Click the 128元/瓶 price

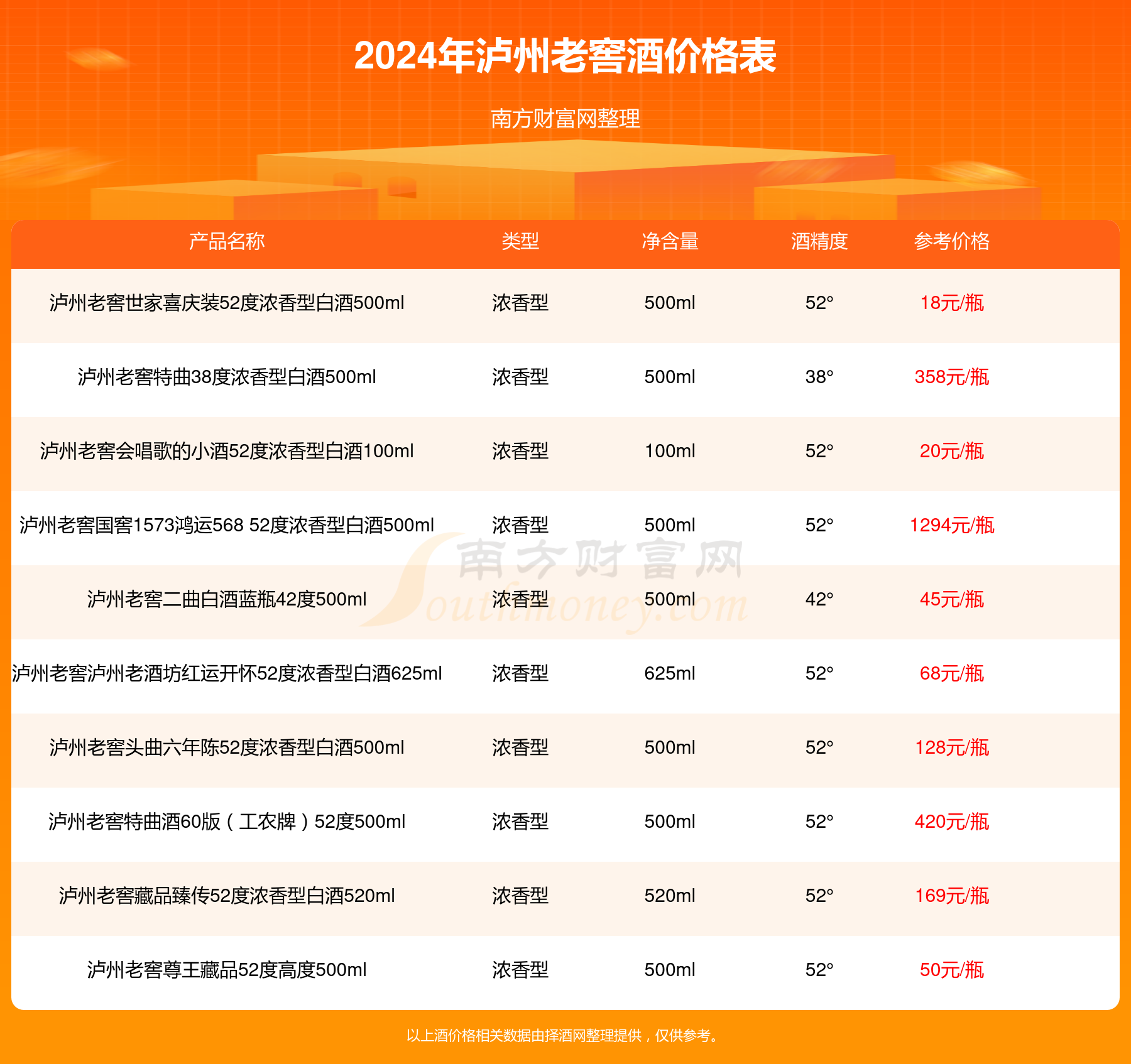pyautogui.click(x=952, y=747)
